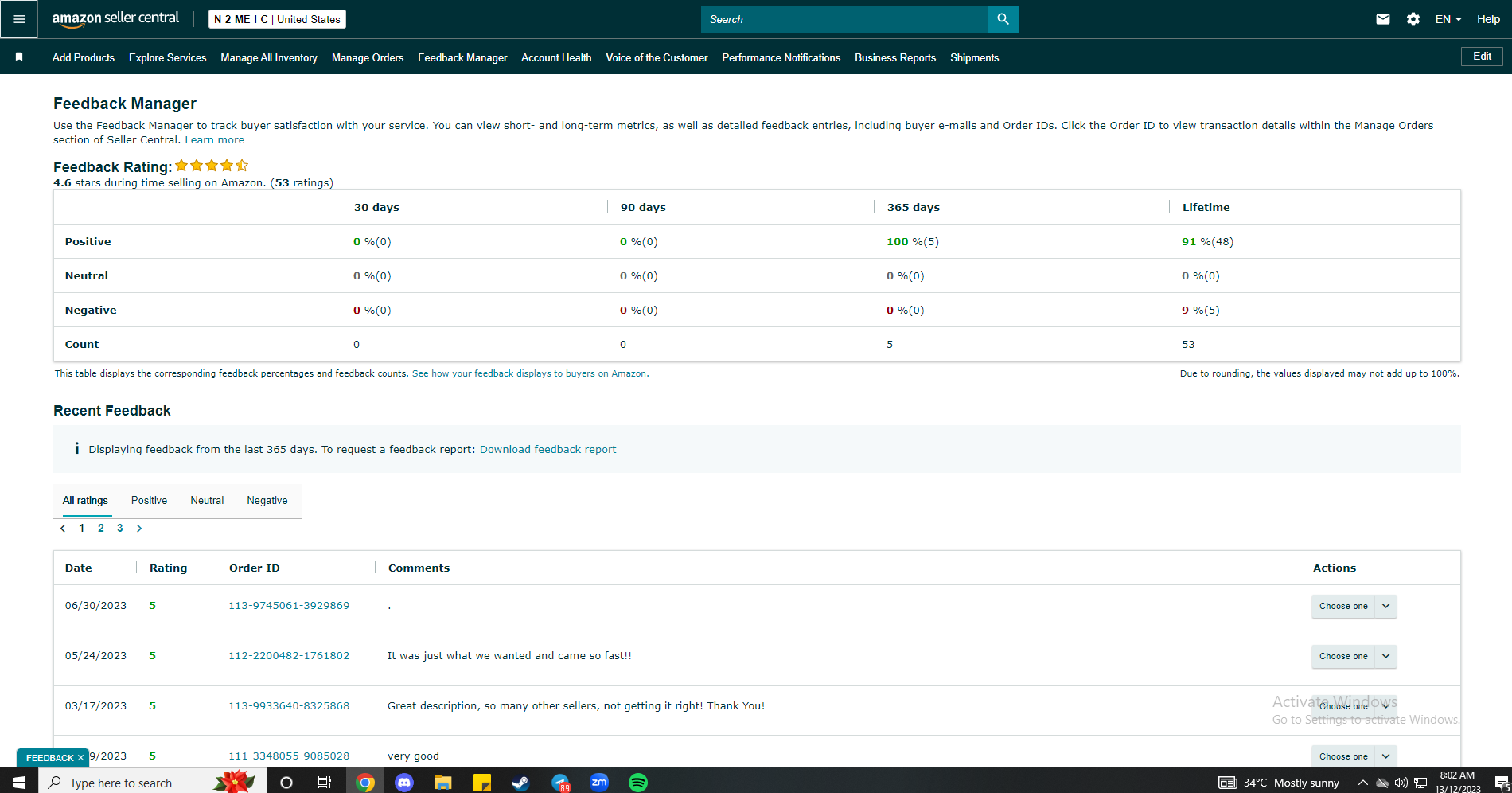Open Voice of the Customer
The height and width of the screenshot is (793, 1512).
tap(657, 57)
